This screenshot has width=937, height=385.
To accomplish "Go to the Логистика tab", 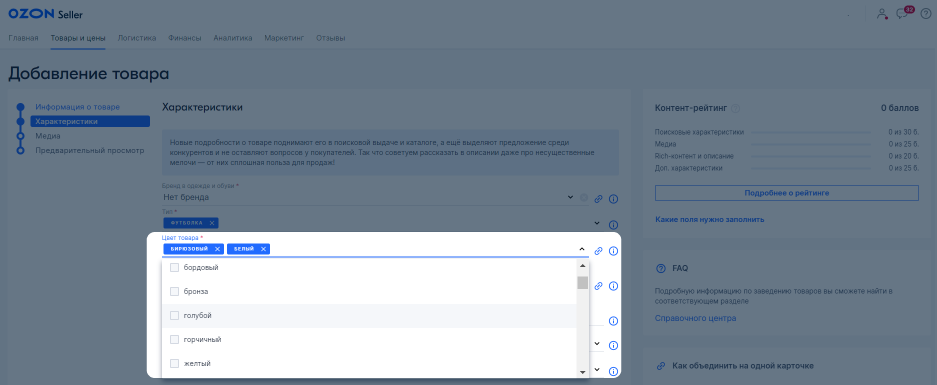I will 137,38.
